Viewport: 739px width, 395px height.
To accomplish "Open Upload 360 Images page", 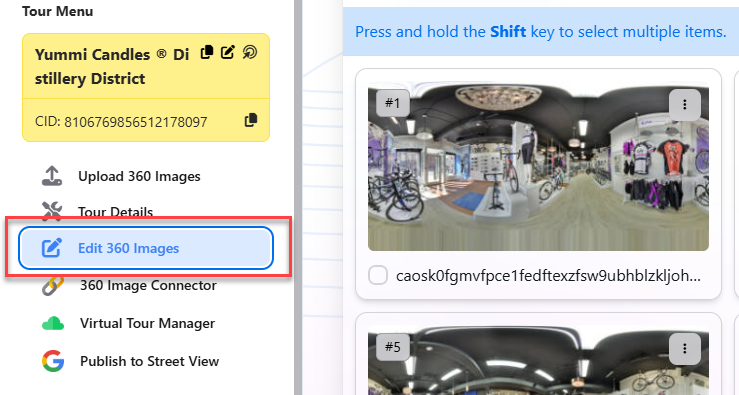I will pyautogui.click(x=139, y=176).
